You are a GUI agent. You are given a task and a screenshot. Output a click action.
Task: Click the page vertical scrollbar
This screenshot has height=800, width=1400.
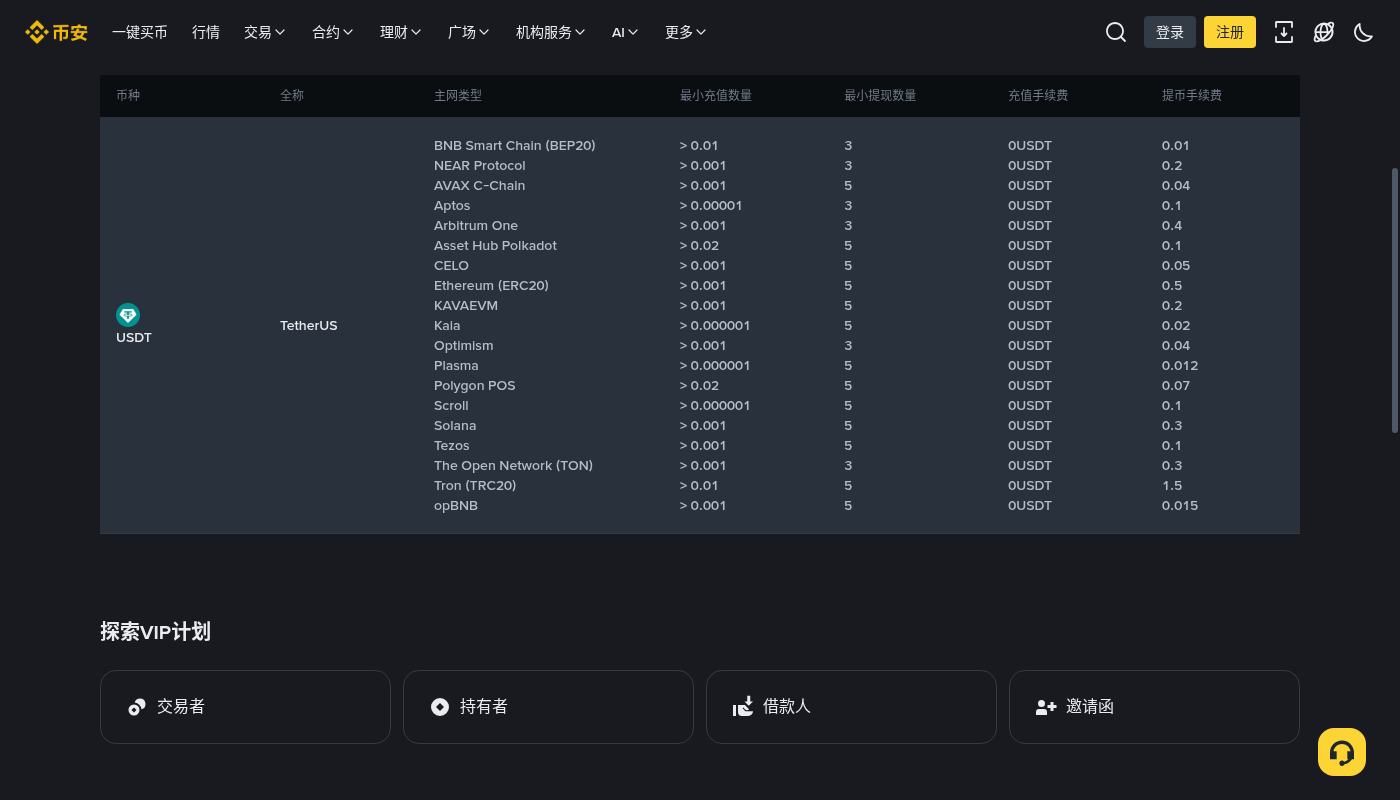1395,300
